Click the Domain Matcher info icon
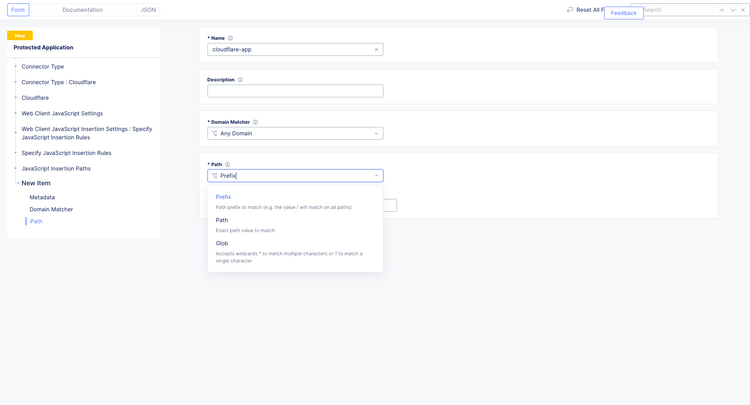The image size is (750, 405). click(x=255, y=122)
